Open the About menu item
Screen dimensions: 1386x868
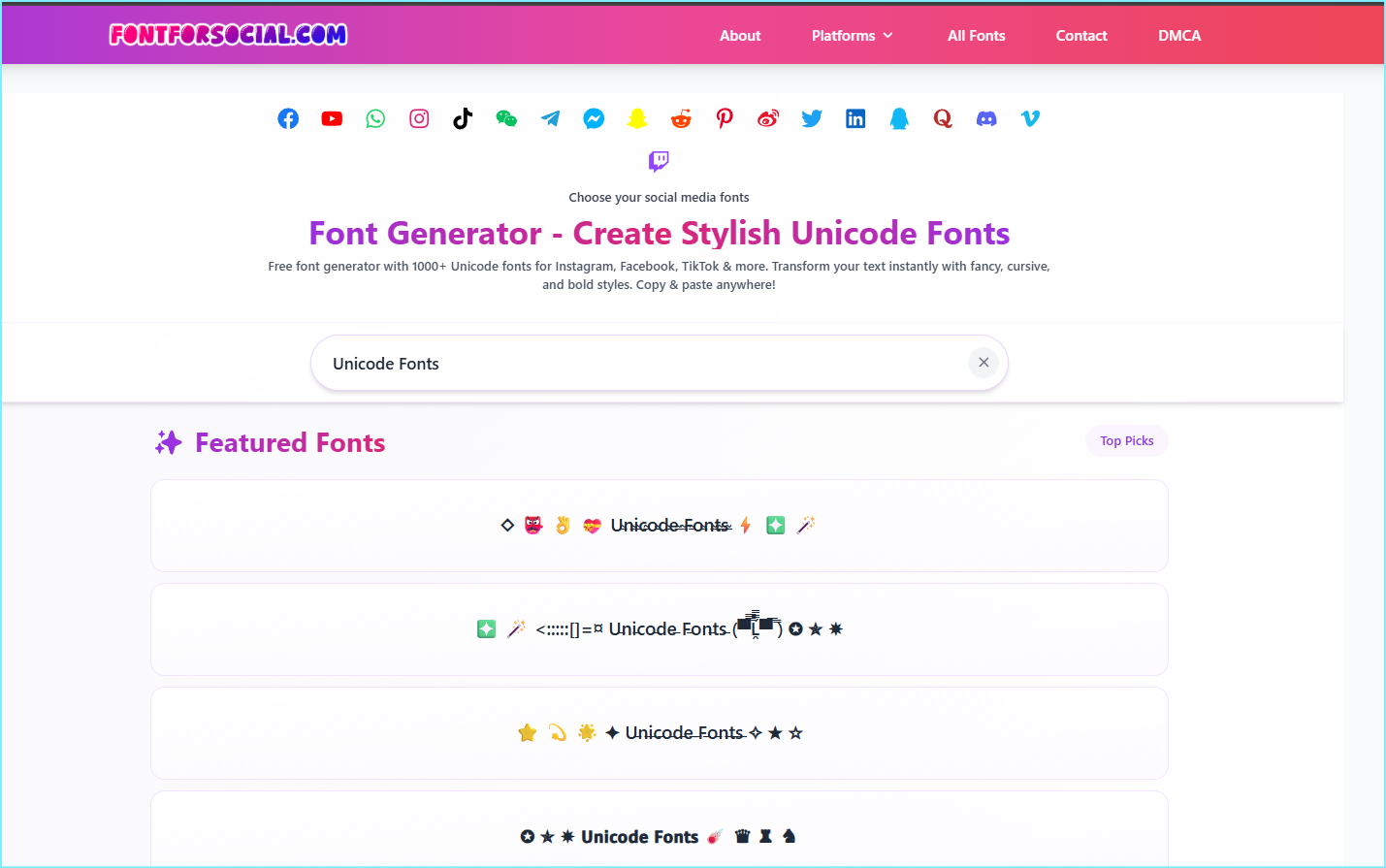[x=740, y=36]
